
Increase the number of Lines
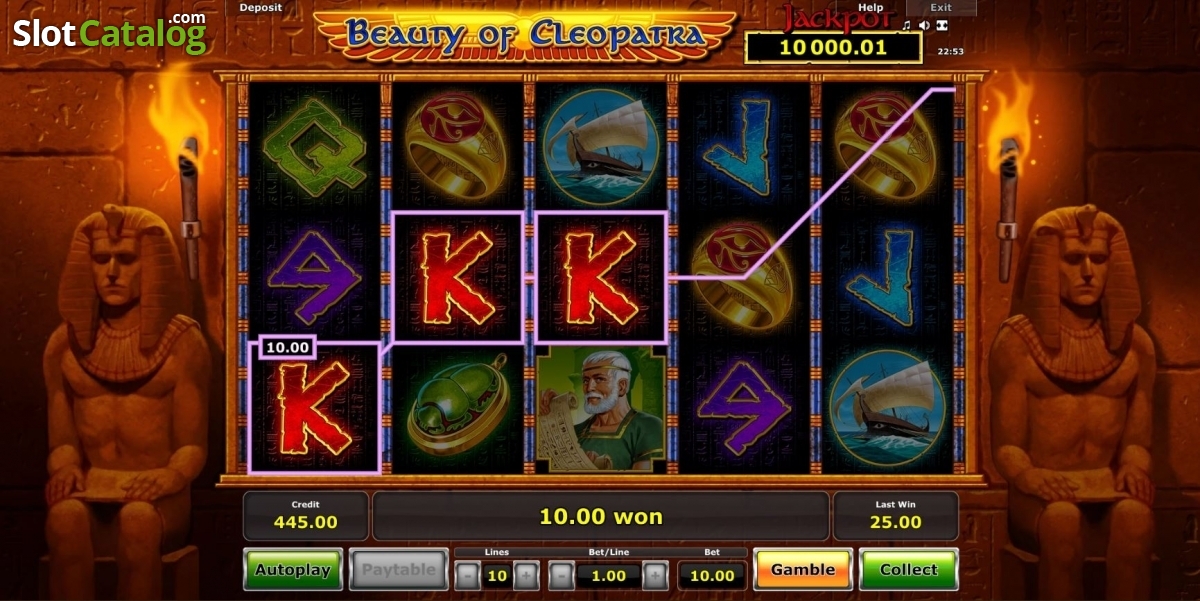527,575
